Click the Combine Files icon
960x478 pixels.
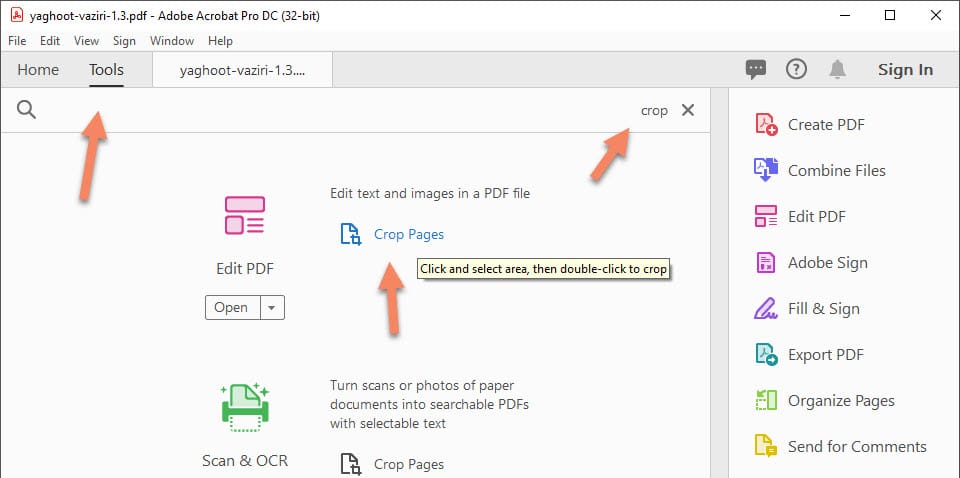766,170
